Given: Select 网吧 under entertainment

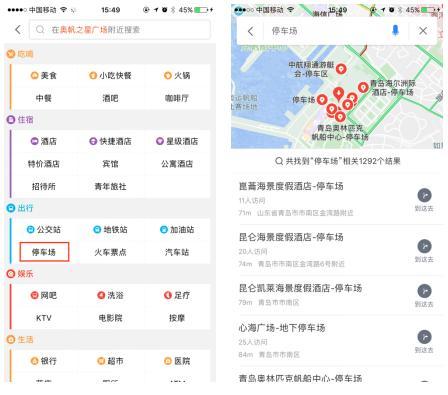Looking at the screenshot, I should point(44,295).
